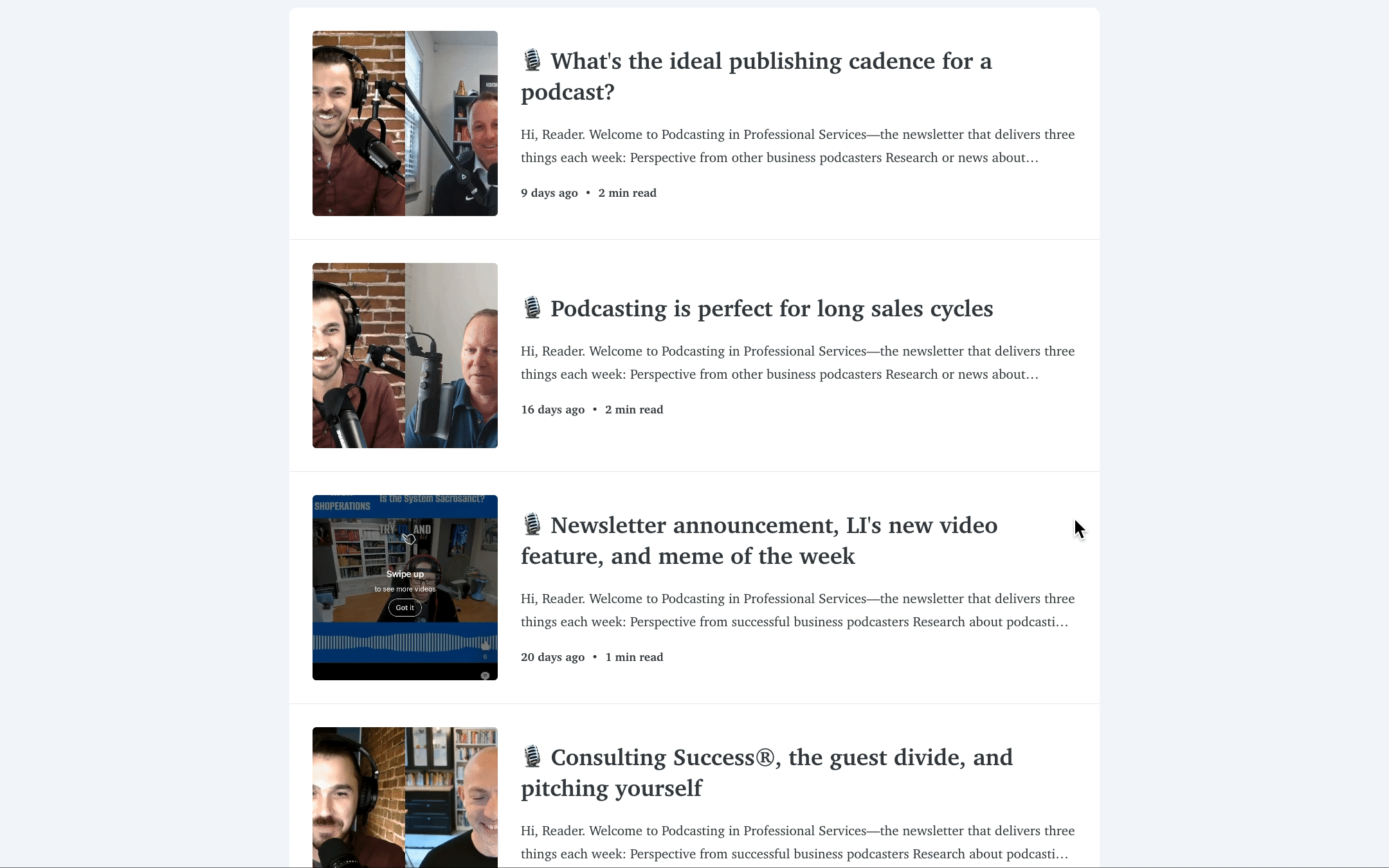
Task: Click "Swipe up" text in video thumbnail
Action: pyautogui.click(x=404, y=574)
